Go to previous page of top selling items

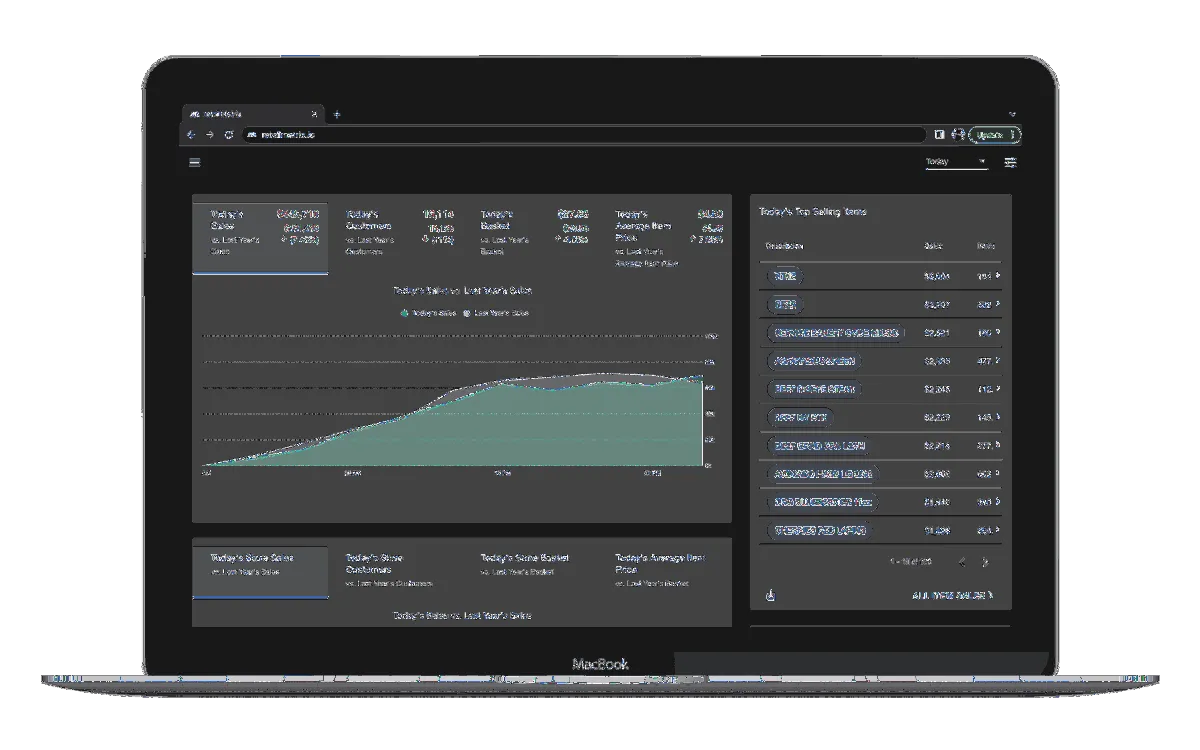pyautogui.click(x=961, y=562)
